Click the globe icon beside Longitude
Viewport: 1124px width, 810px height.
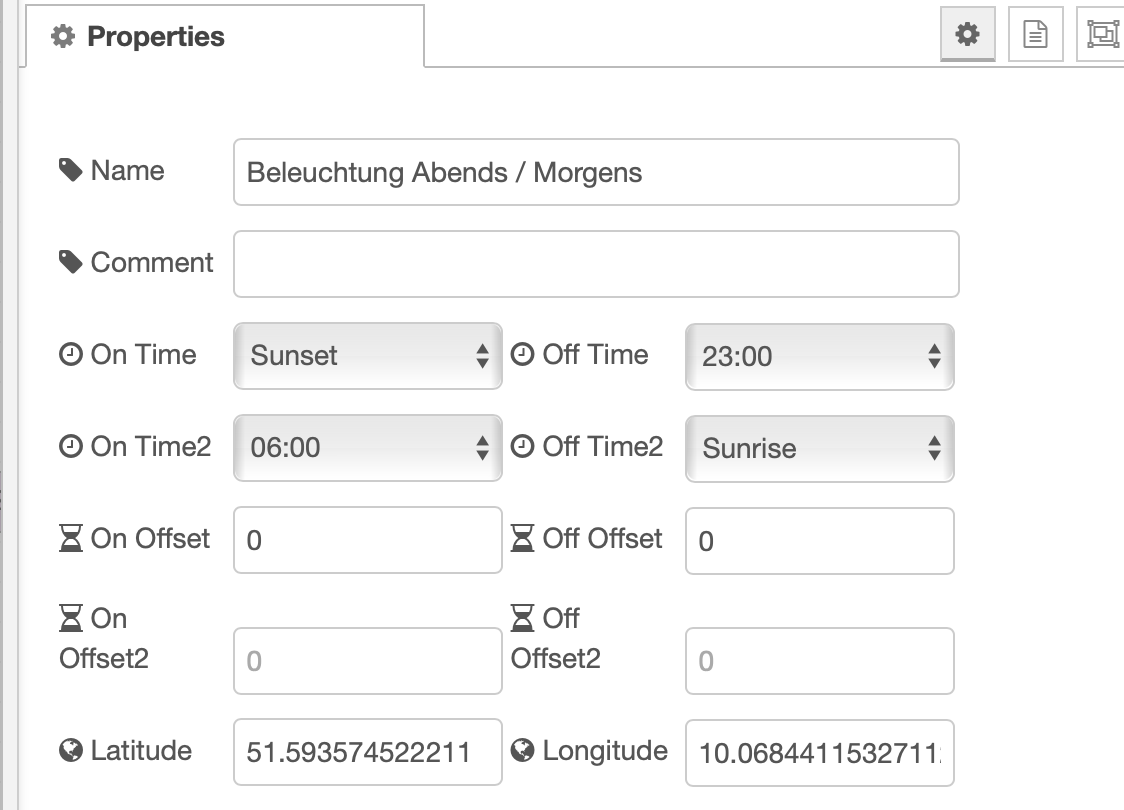click(522, 750)
